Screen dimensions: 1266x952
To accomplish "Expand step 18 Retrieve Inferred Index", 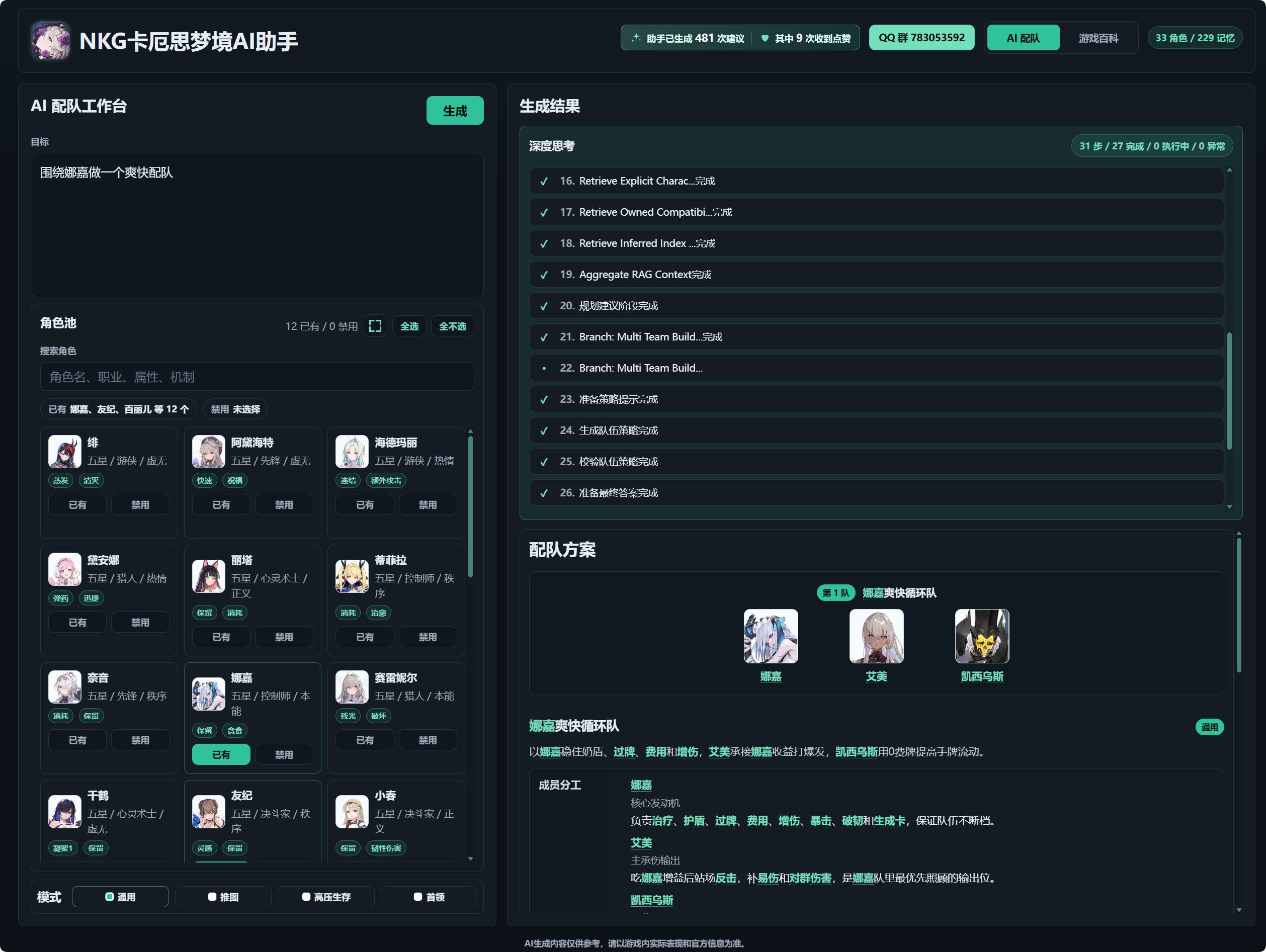I will coord(876,243).
